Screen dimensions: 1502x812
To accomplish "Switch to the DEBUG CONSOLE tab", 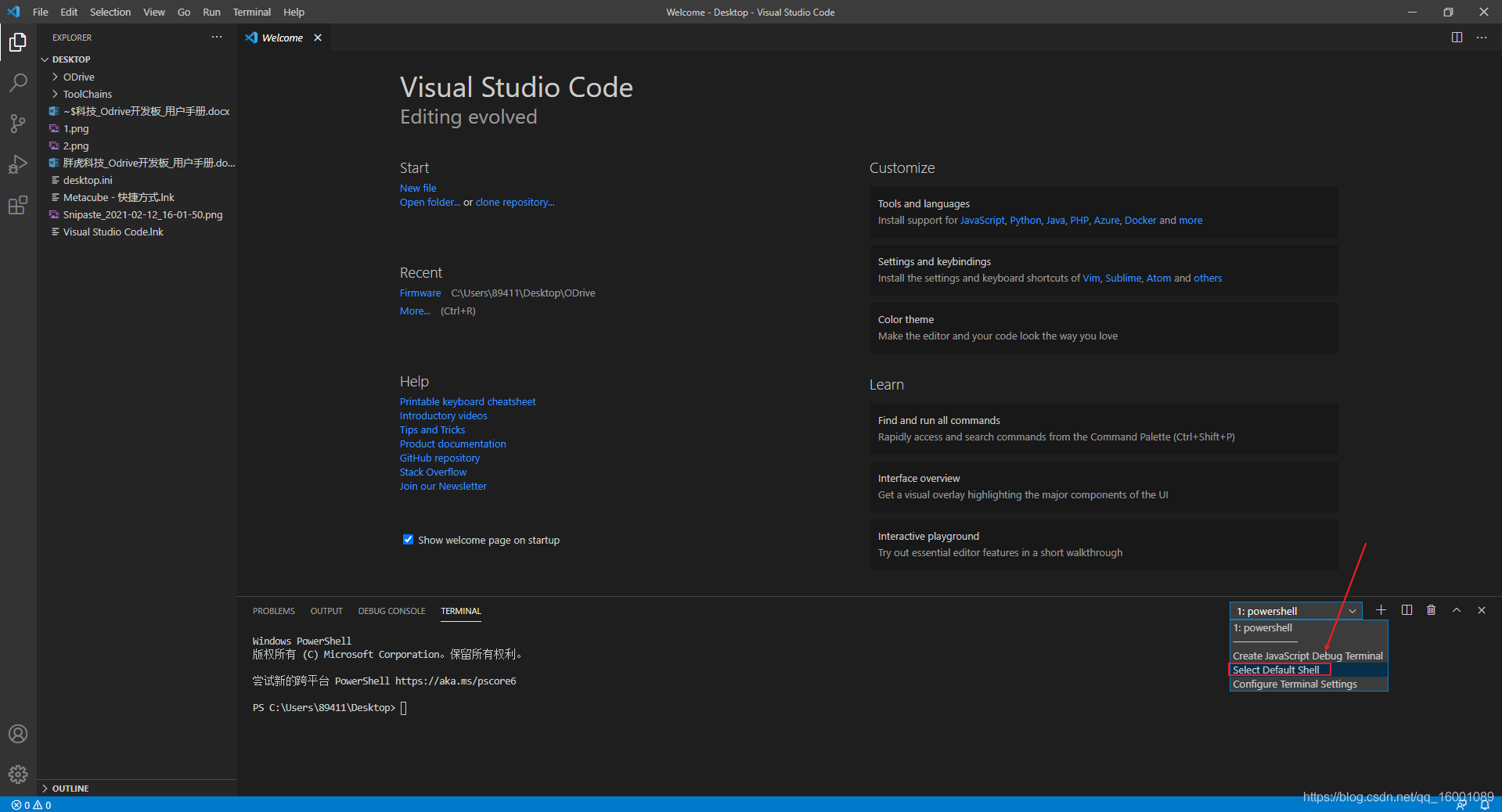I will 392,611.
